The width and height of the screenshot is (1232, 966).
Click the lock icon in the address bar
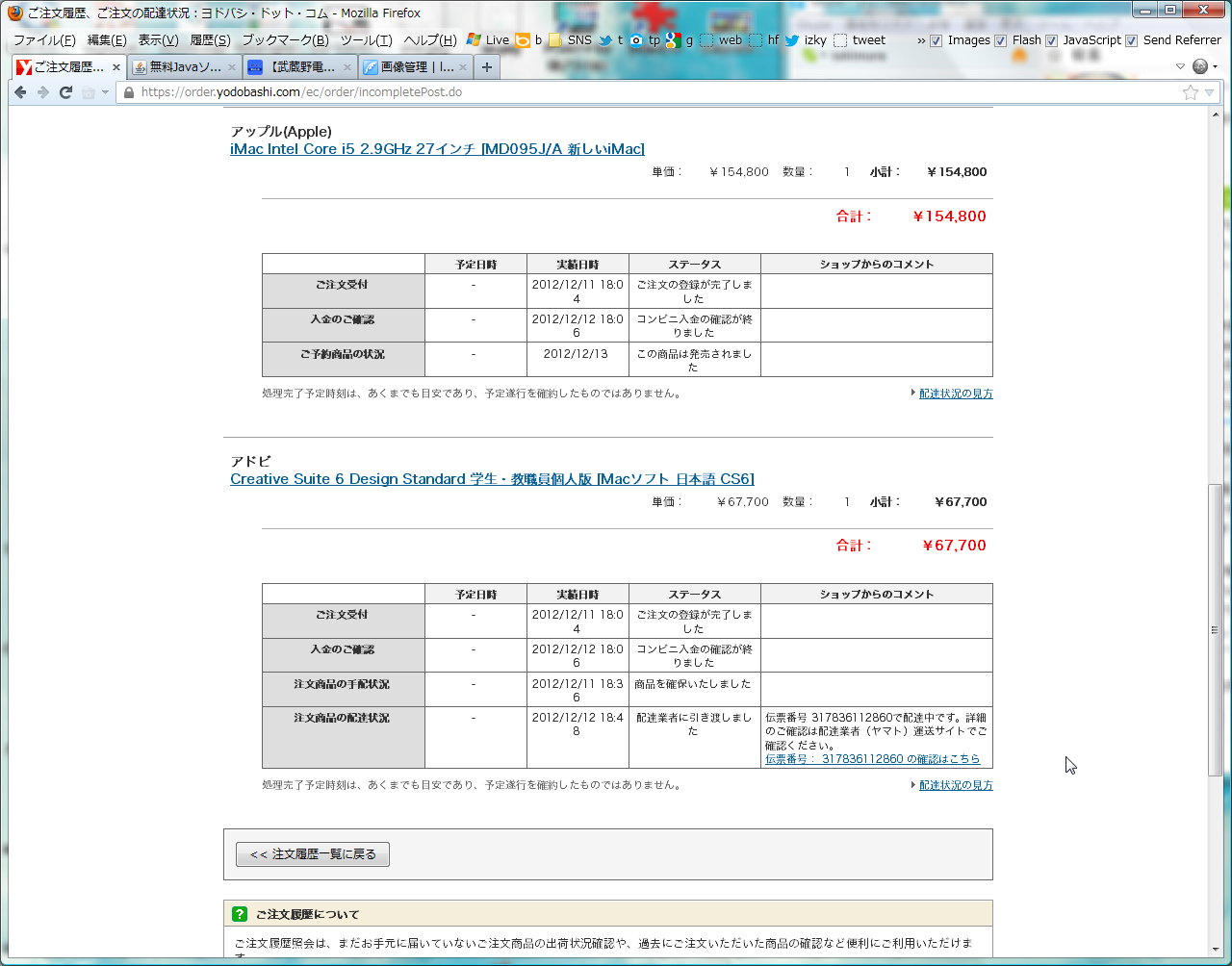pyautogui.click(x=130, y=92)
